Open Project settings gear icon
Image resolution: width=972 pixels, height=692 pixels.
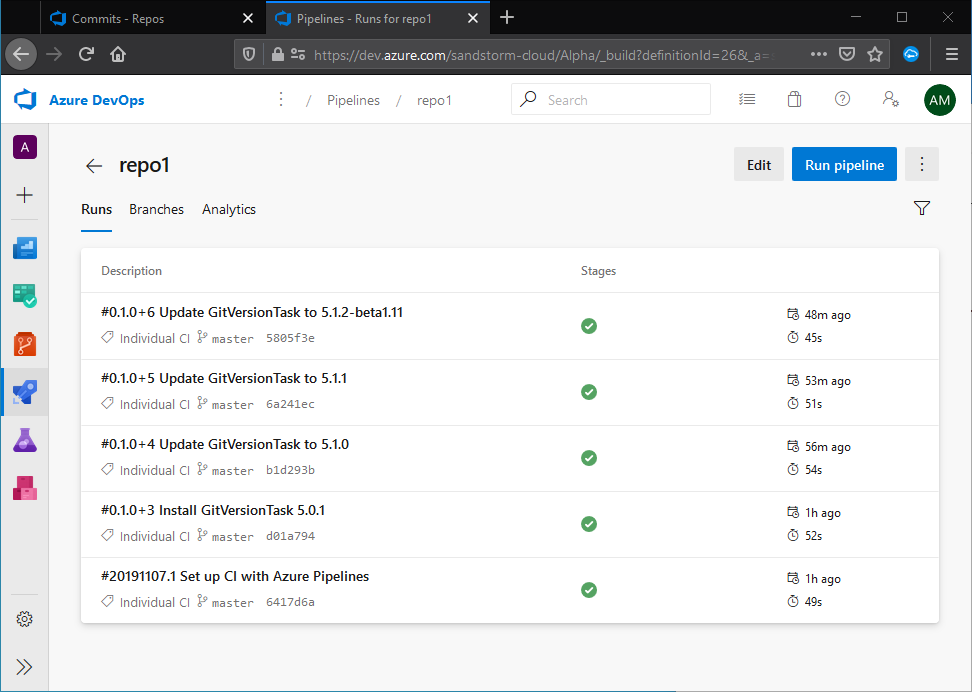click(x=24, y=619)
